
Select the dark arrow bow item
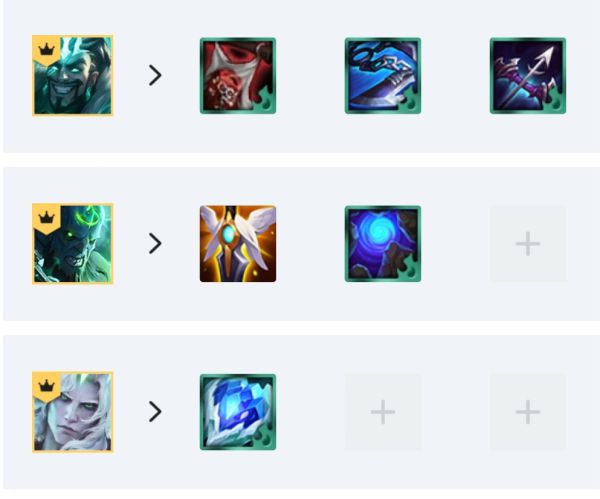(528, 76)
